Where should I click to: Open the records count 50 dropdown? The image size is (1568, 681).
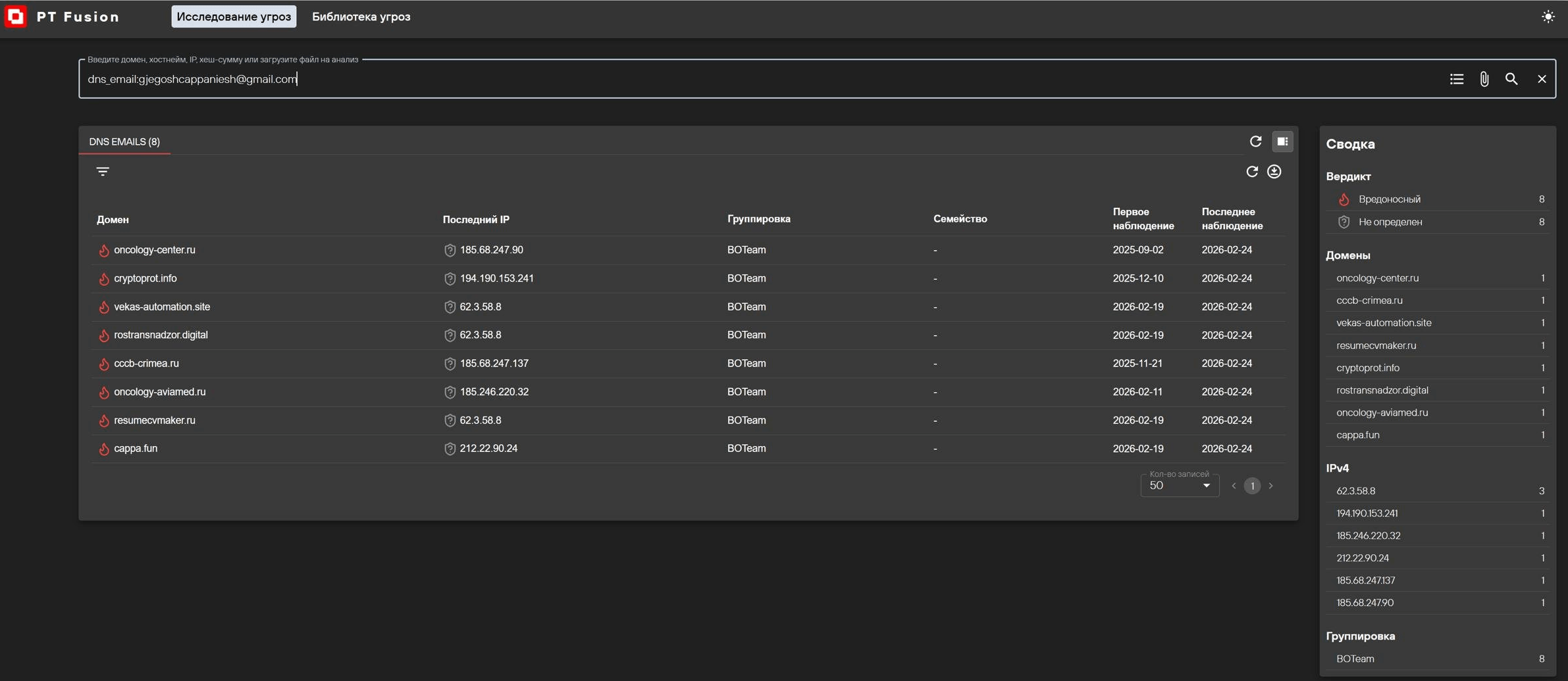(1180, 486)
